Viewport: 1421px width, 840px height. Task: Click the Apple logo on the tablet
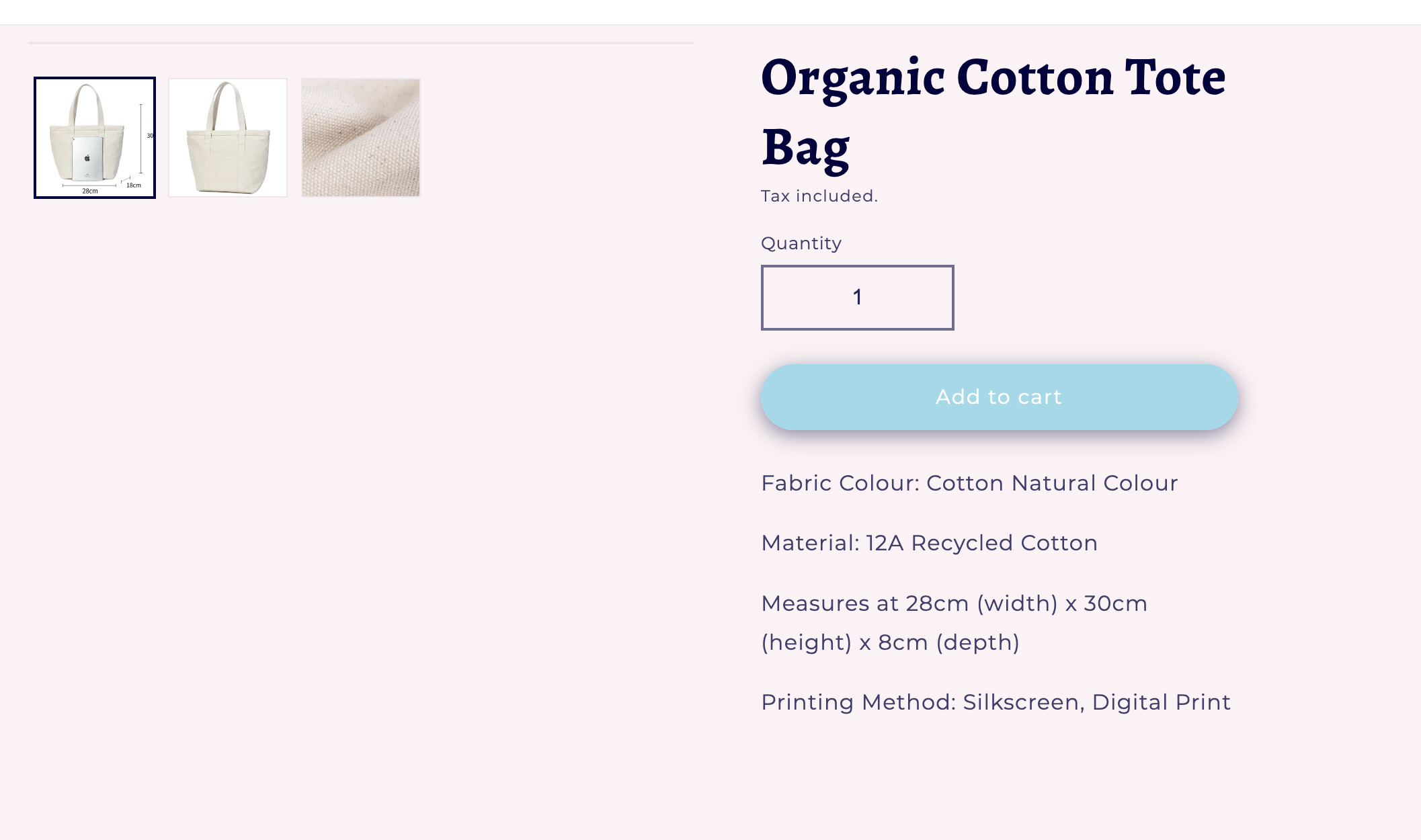[87, 158]
